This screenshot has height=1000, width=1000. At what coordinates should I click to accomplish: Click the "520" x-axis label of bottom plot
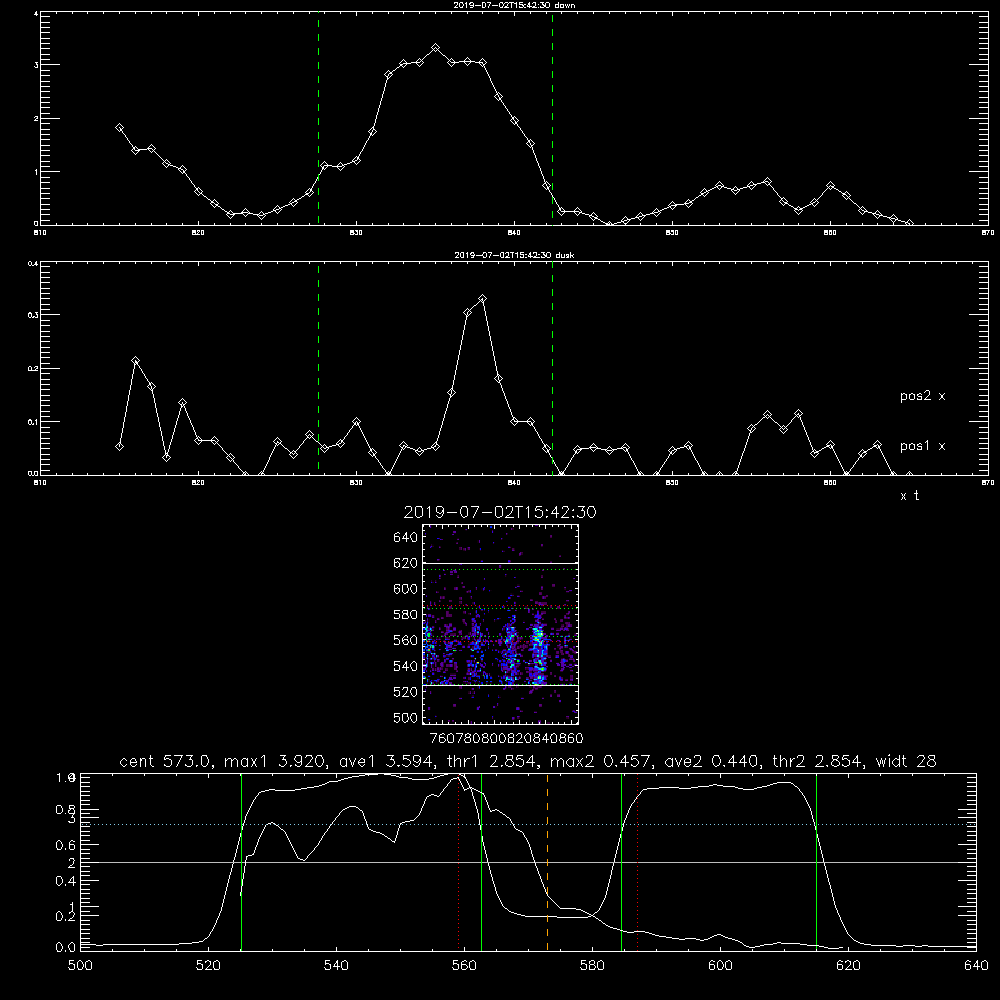tap(209, 966)
